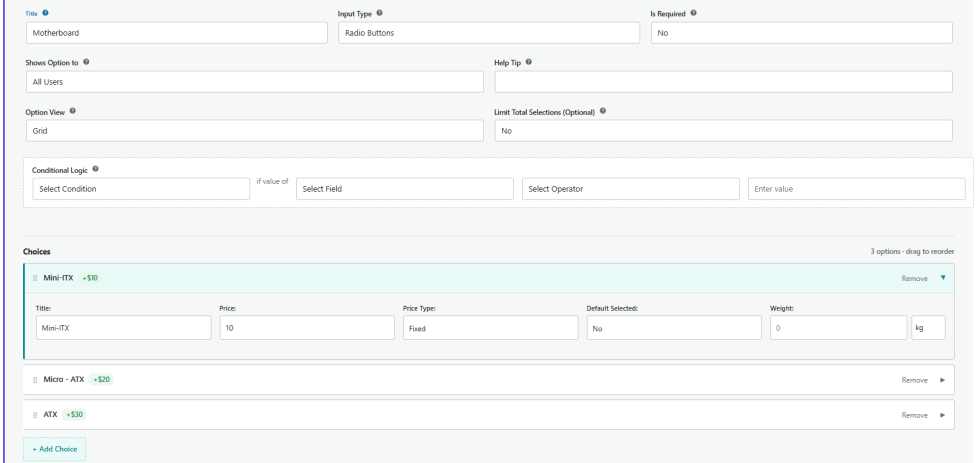Click help icon next to Is Required

pyautogui.click(x=693, y=13)
